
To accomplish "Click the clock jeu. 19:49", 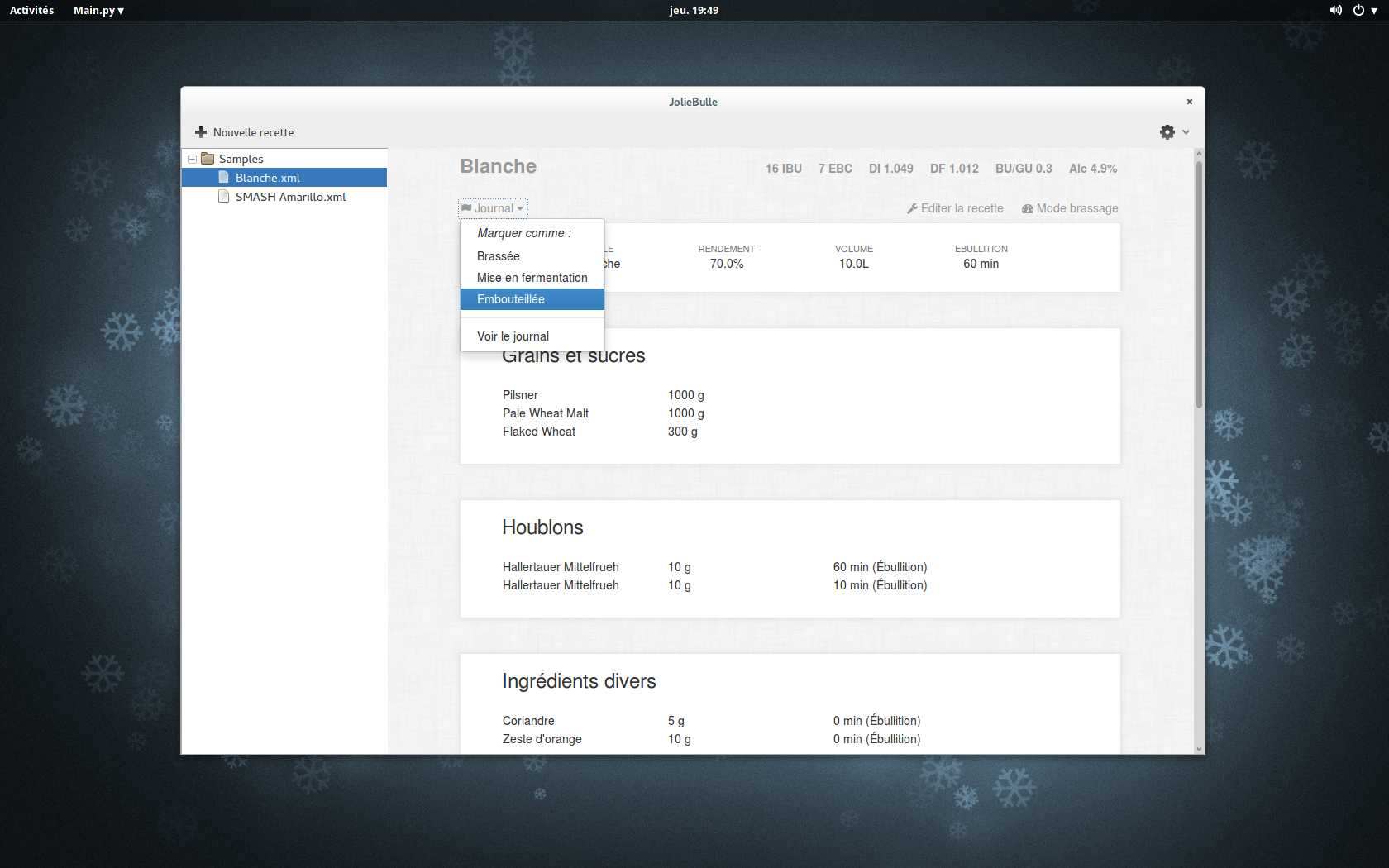I will [x=694, y=11].
